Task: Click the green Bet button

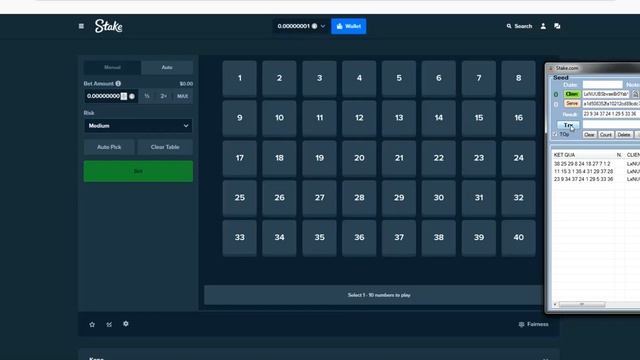Action: tap(138, 171)
